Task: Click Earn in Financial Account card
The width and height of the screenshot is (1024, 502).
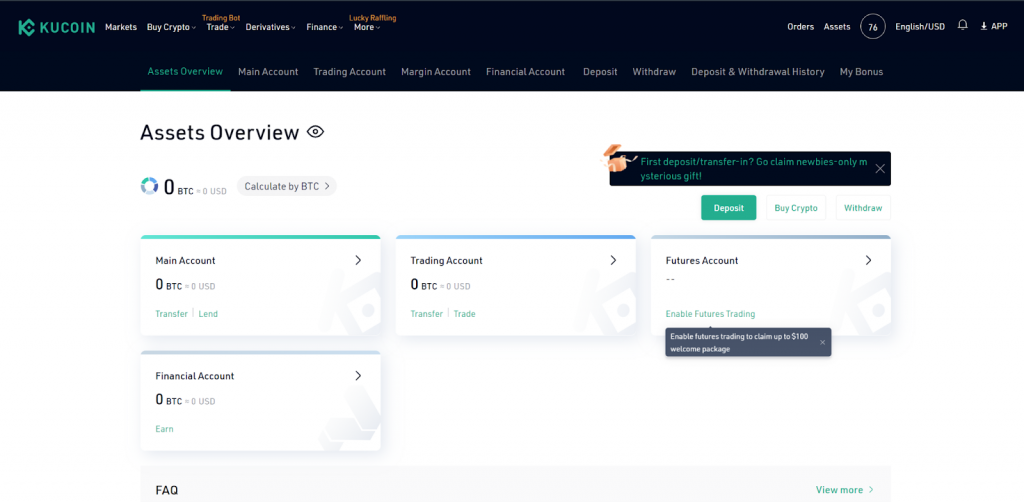Action: pyautogui.click(x=164, y=430)
